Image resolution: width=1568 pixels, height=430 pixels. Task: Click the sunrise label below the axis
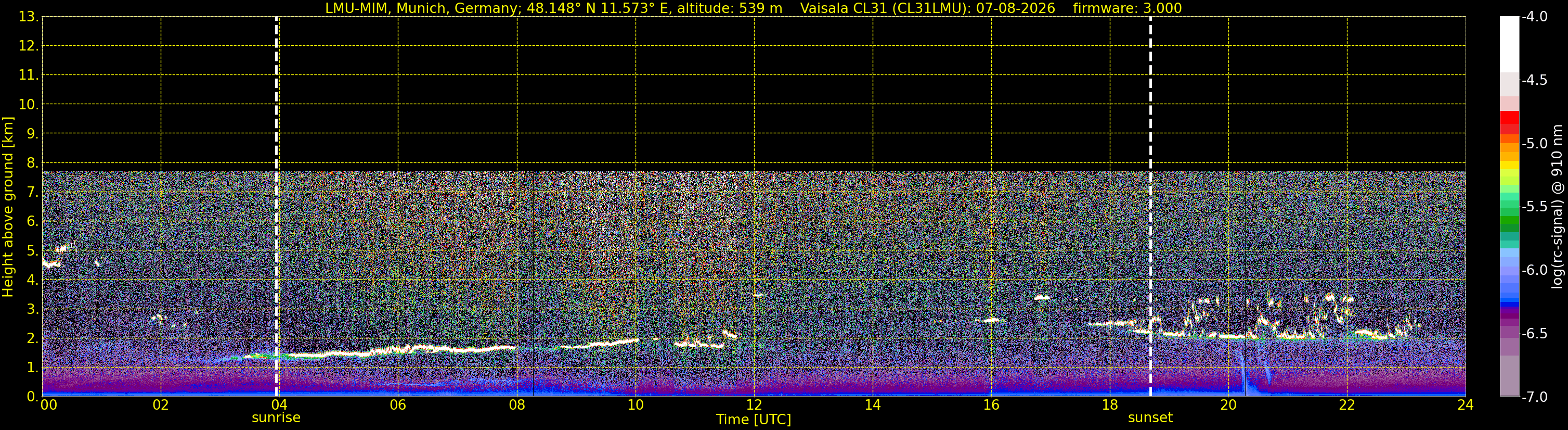click(276, 418)
